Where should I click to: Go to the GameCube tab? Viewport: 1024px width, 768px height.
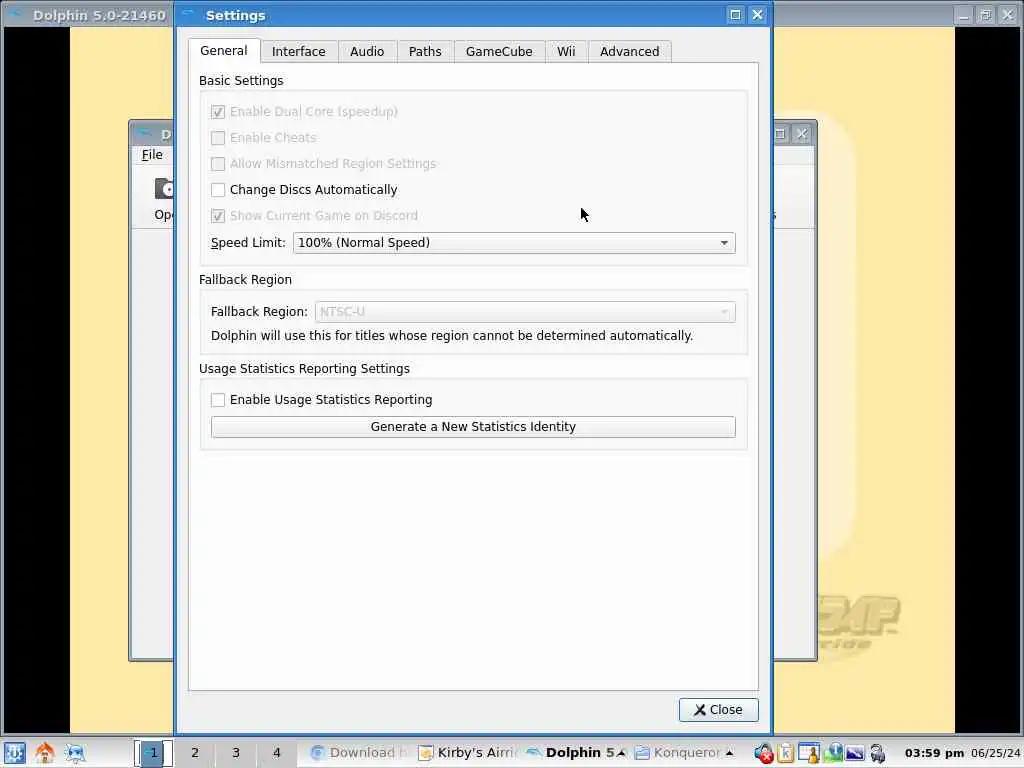click(x=499, y=52)
